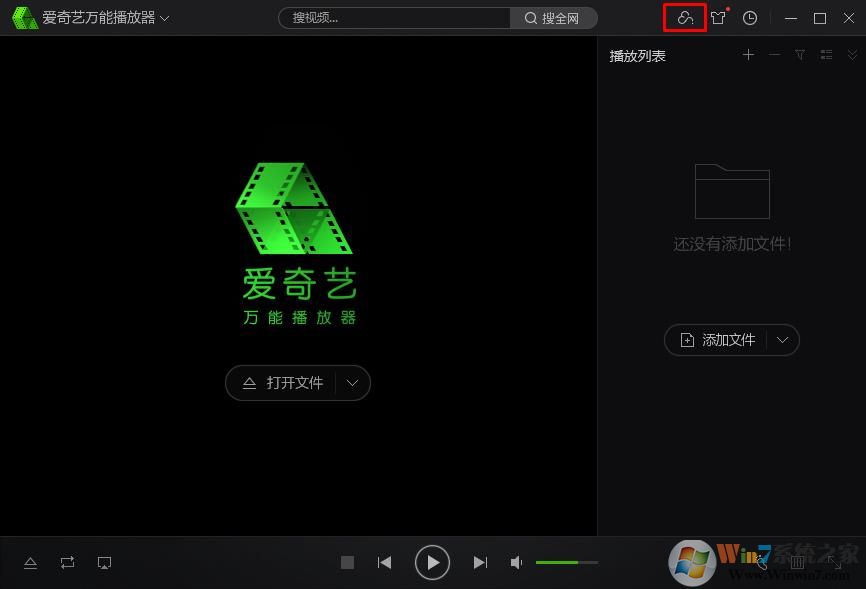Select the 播放列表 panel title
The height and width of the screenshot is (589, 866).
(637, 56)
